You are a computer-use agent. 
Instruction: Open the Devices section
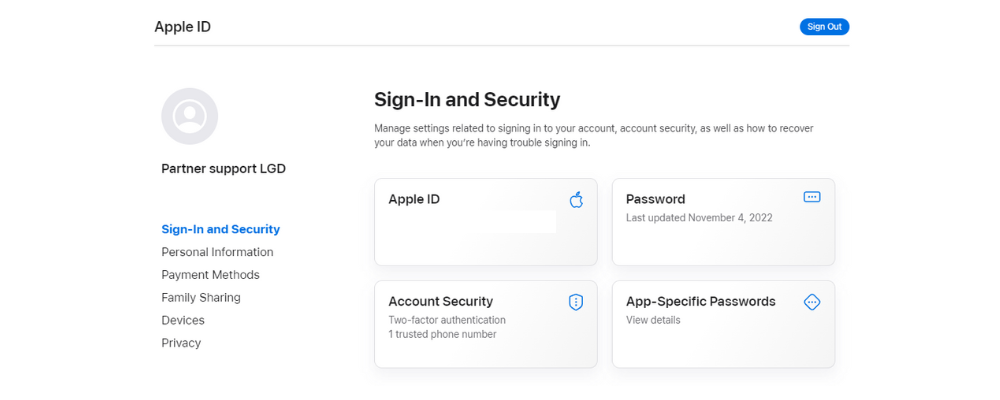pyautogui.click(x=183, y=320)
